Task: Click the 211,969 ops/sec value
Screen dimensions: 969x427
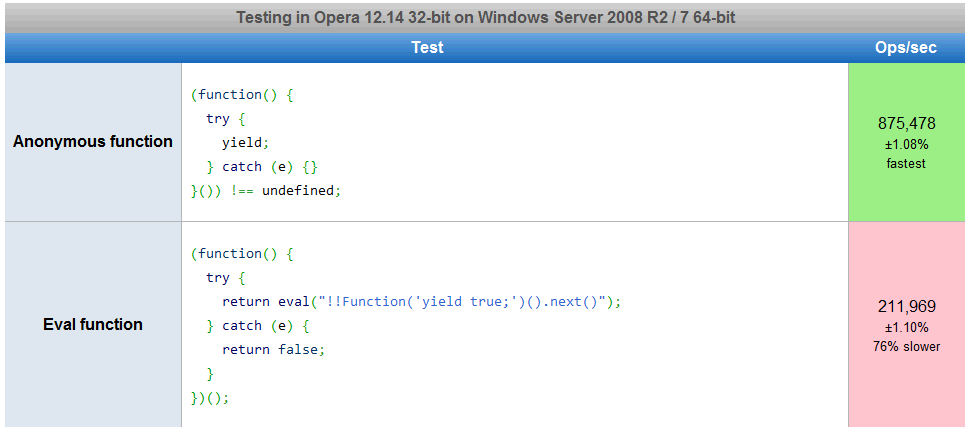Action: 907,306
